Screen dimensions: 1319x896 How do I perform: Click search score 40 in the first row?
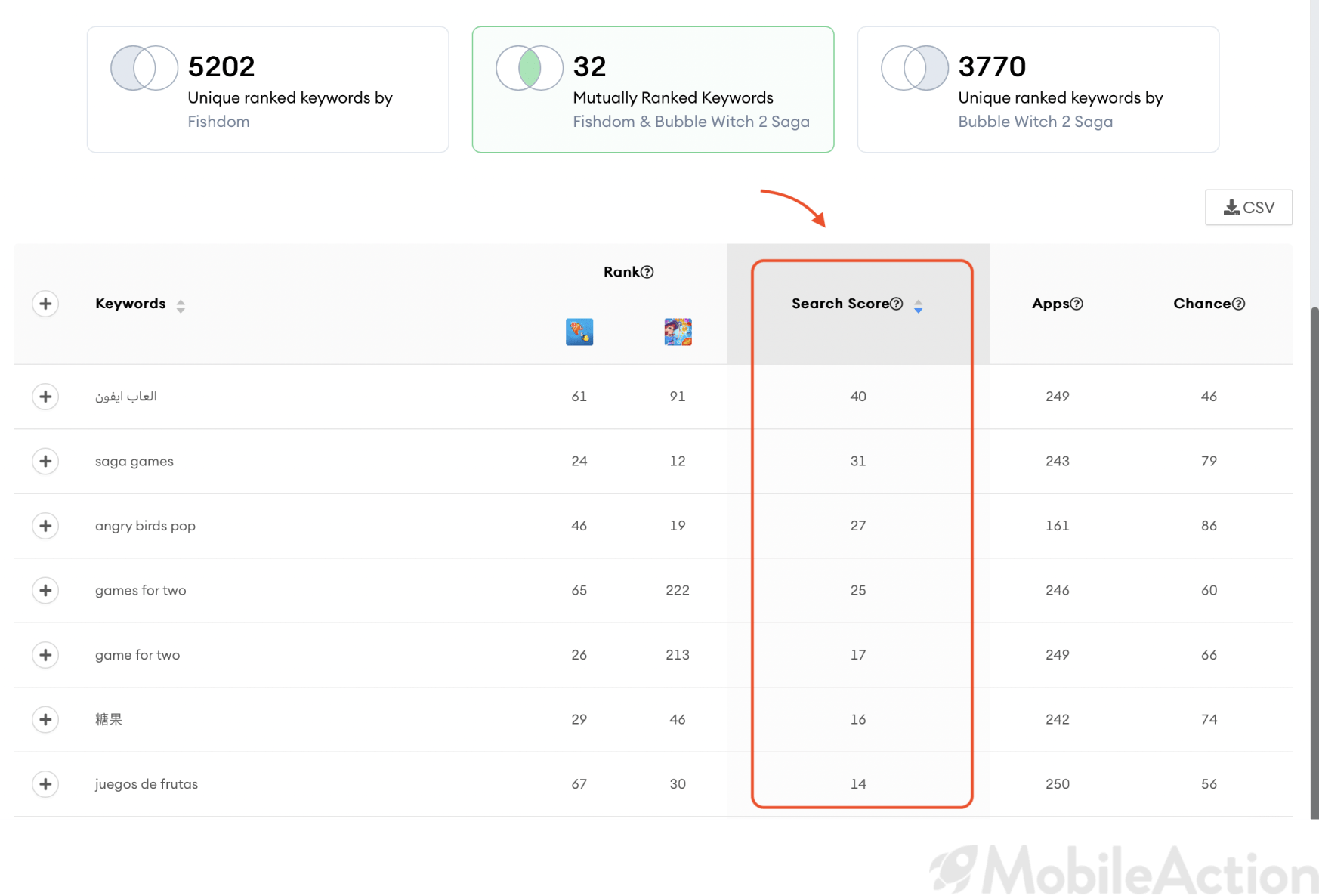[858, 397]
